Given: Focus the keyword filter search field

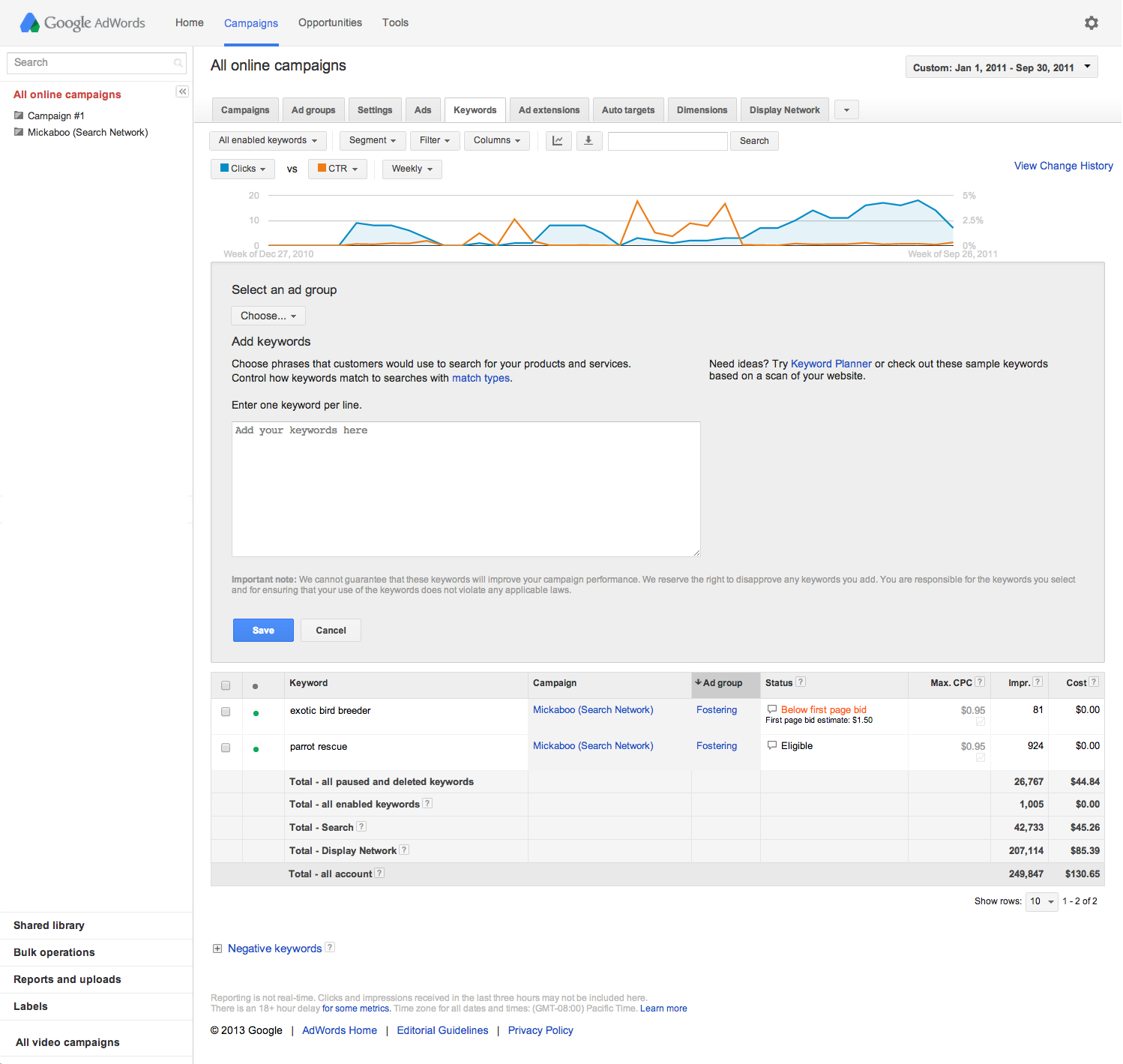Looking at the screenshot, I should tap(667, 141).
